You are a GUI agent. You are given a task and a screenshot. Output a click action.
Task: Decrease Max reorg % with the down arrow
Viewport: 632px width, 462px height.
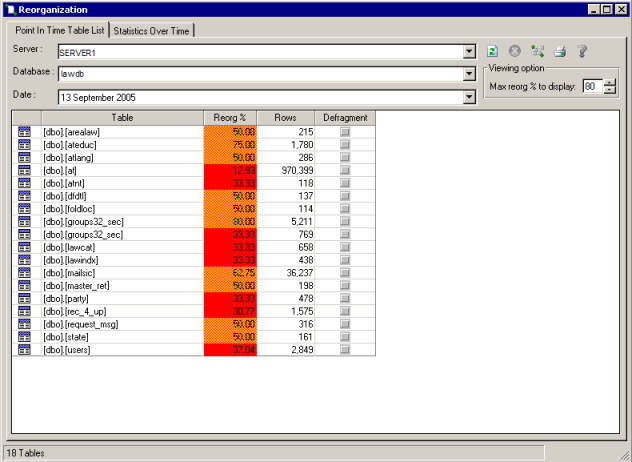click(x=610, y=90)
